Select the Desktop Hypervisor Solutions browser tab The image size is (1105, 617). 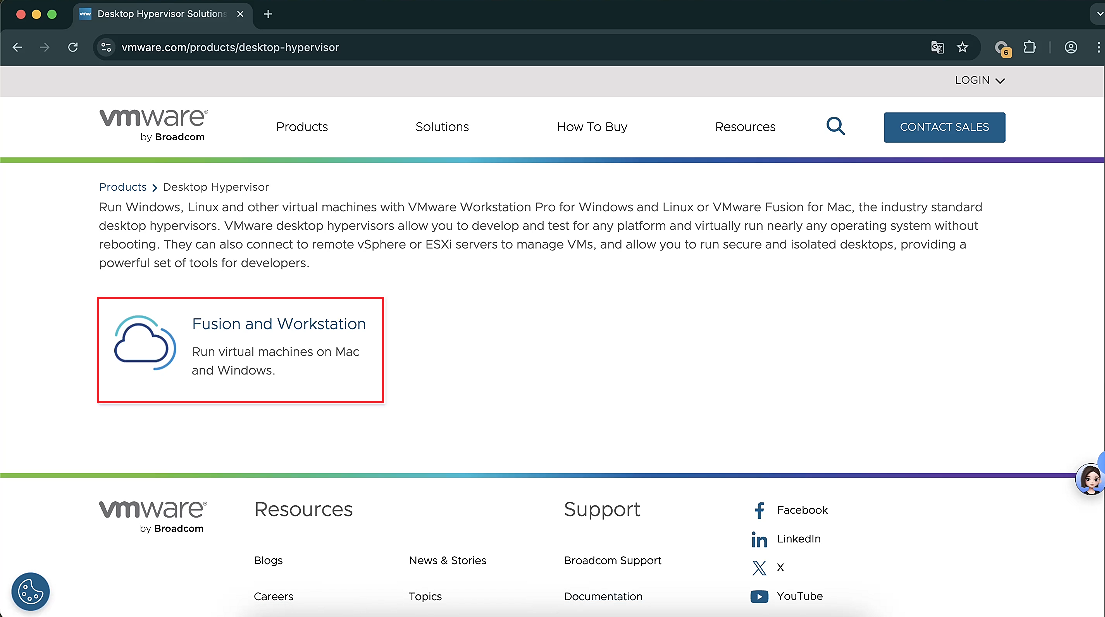(162, 14)
